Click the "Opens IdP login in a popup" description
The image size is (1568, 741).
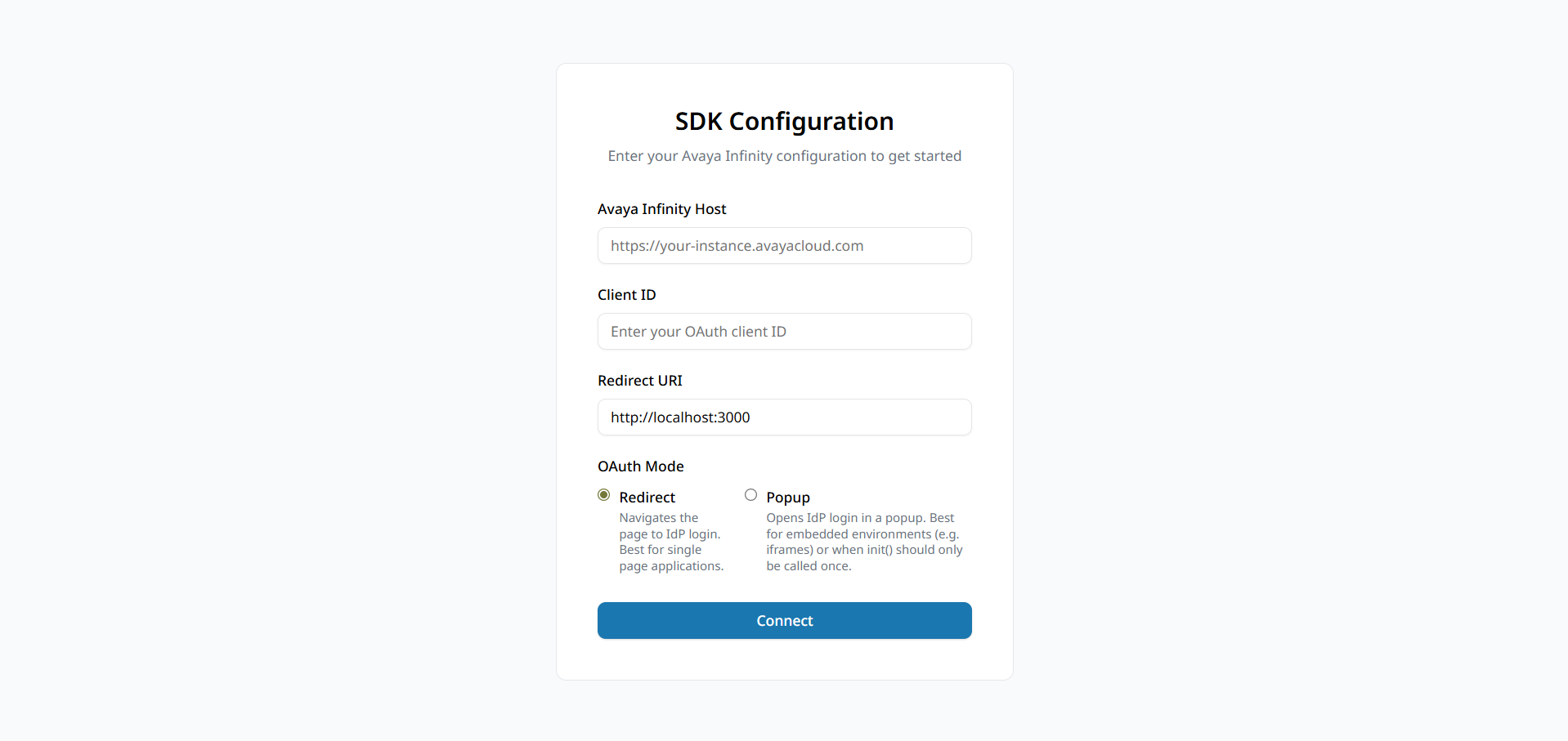click(864, 542)
